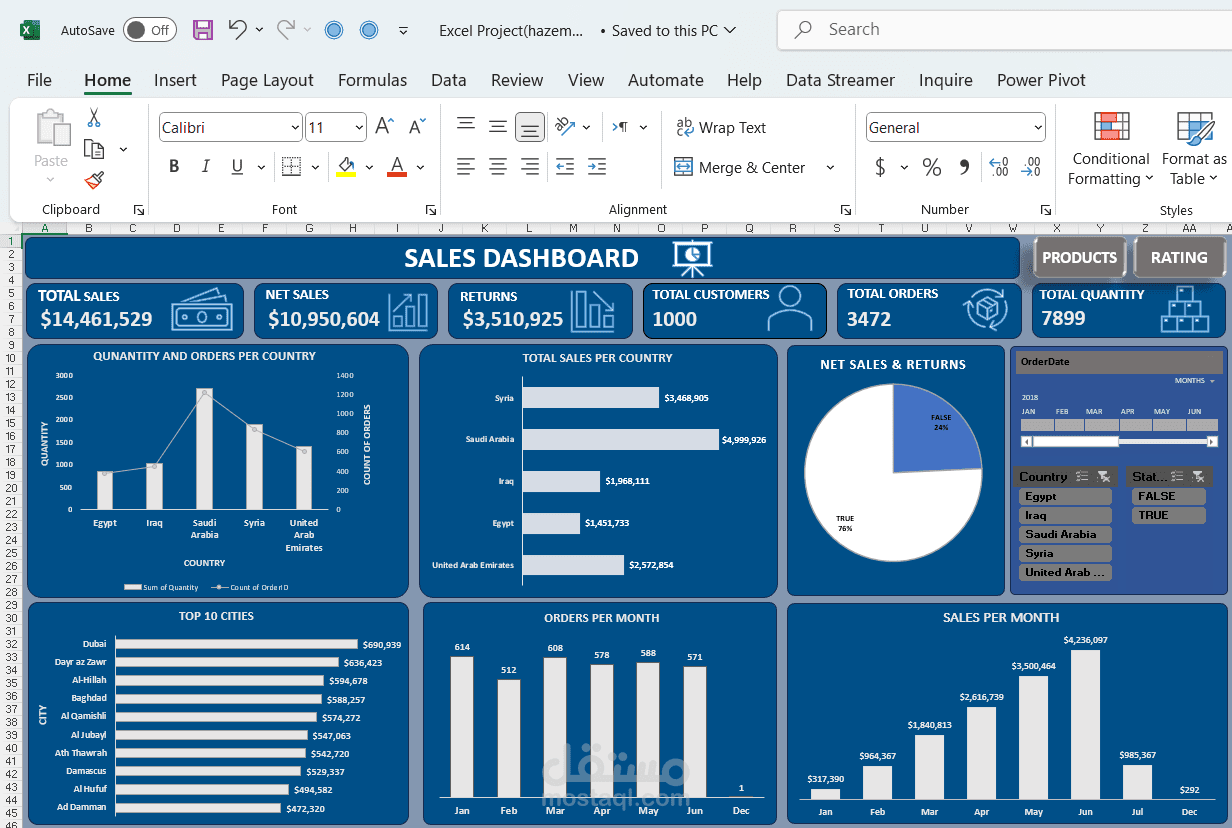Click Fill Color yellow bucket
The height and width of the screenshot is (828, 1232).
[346, 167]
